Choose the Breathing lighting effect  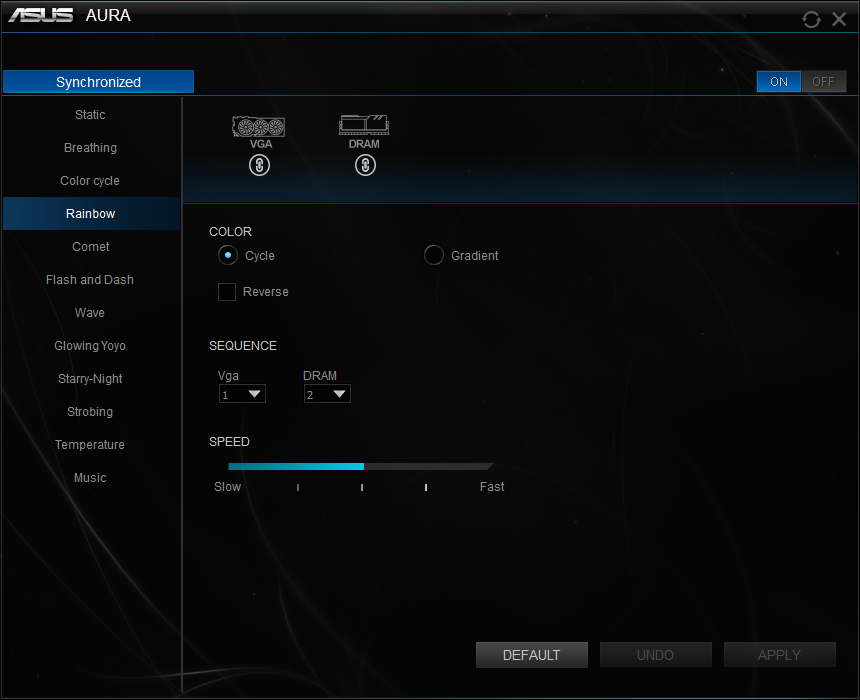click(90, 148)
